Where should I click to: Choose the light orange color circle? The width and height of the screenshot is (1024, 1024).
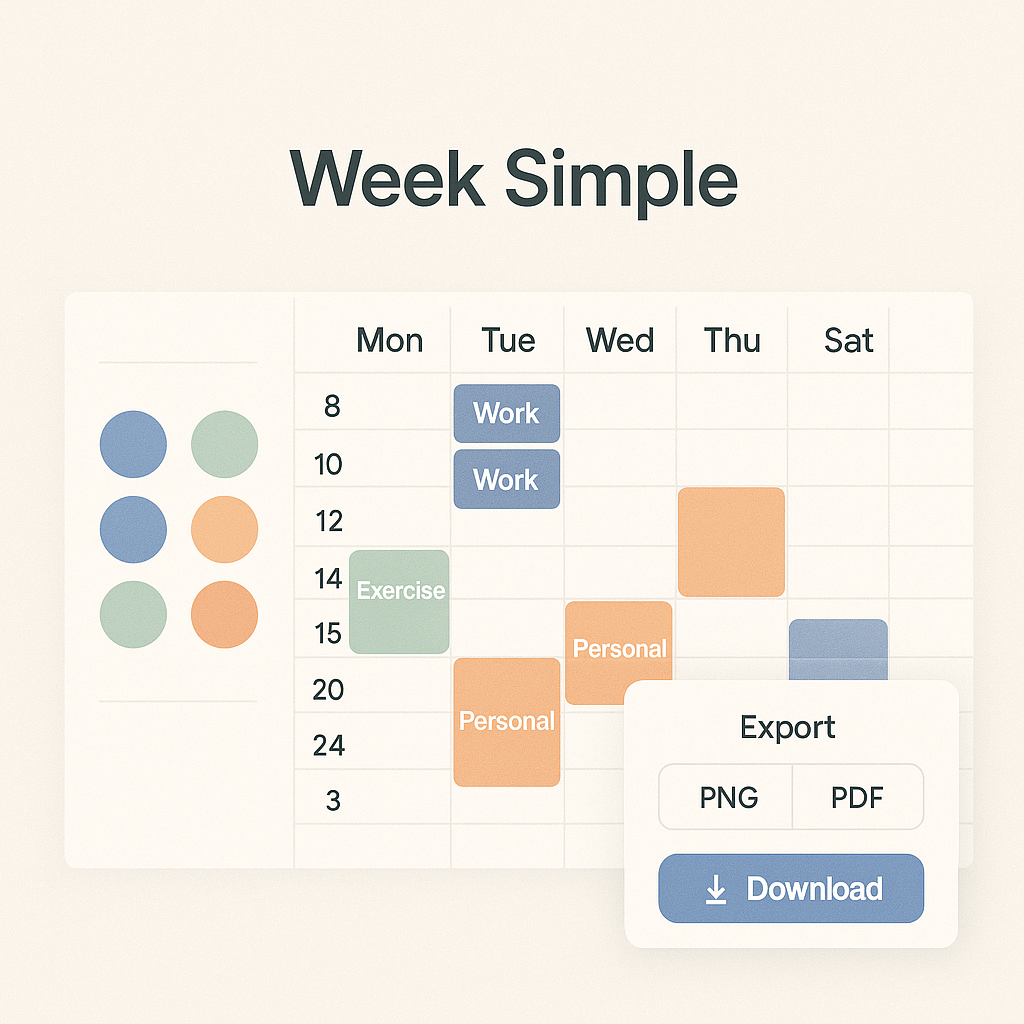(x=225, y=530)
